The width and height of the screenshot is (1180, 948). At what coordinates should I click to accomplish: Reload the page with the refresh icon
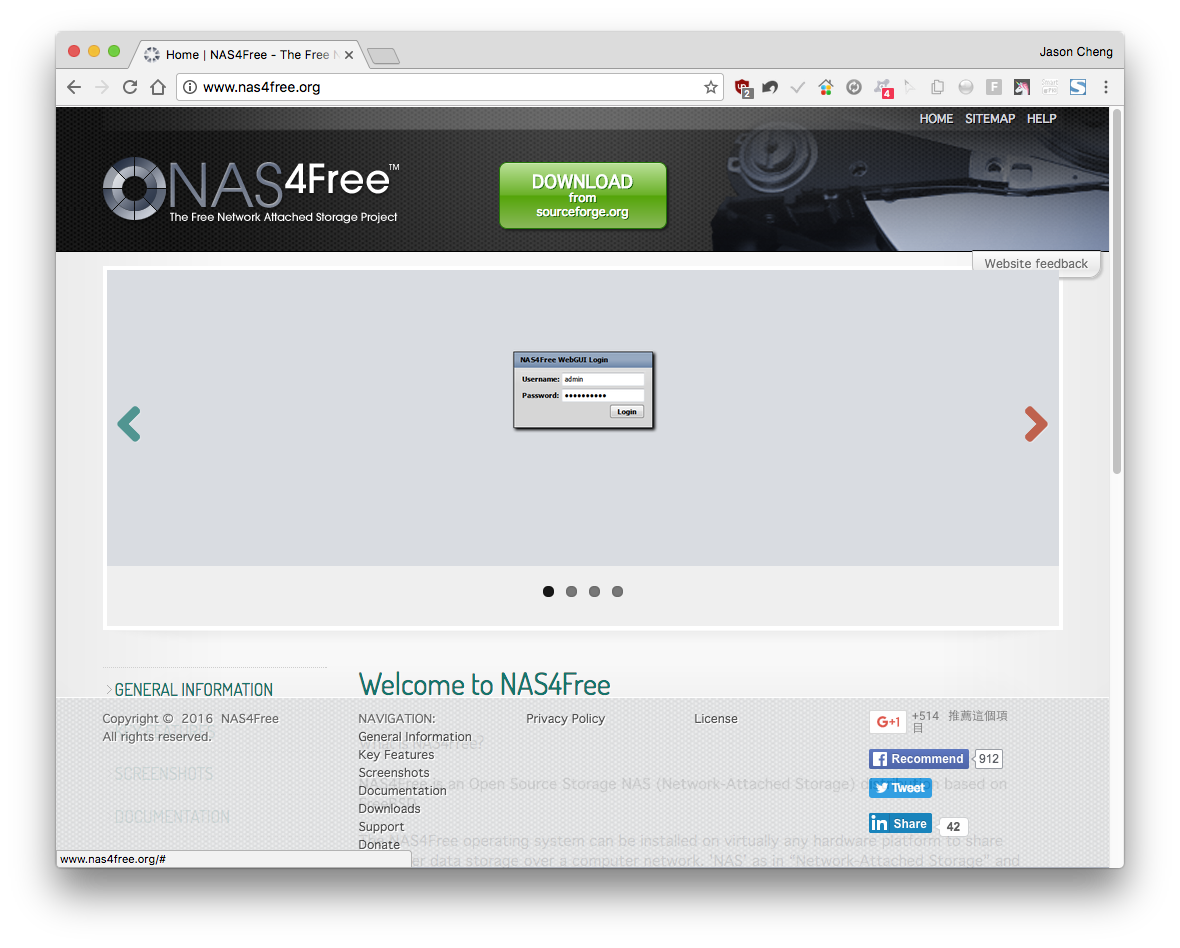coord(129,87)
